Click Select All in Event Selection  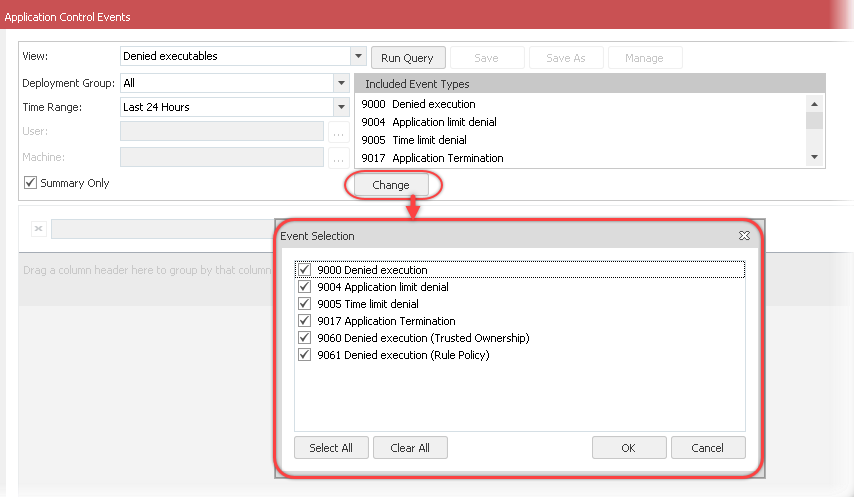[331, 448]
